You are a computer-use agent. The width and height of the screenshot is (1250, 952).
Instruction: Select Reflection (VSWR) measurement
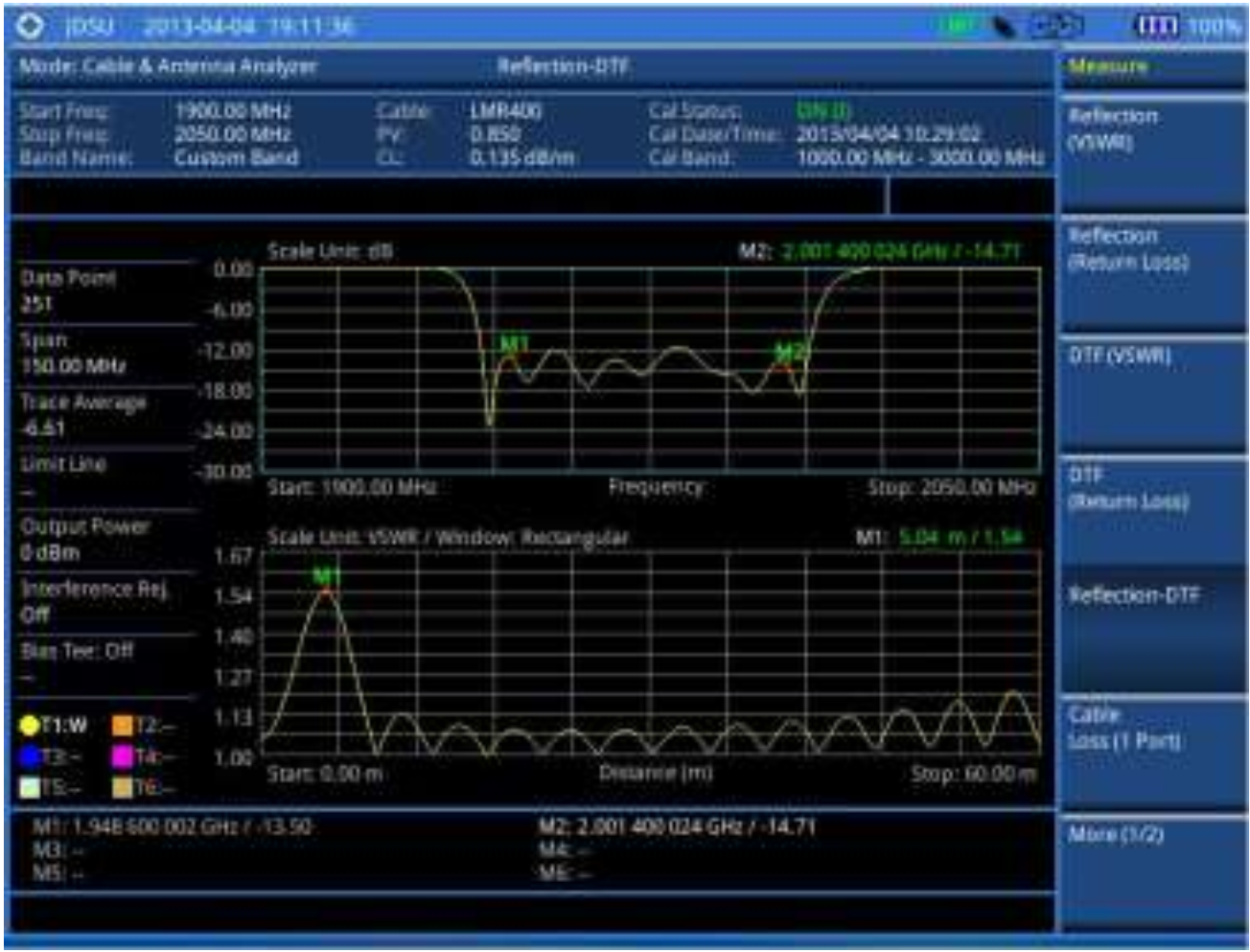(1151, 153)
